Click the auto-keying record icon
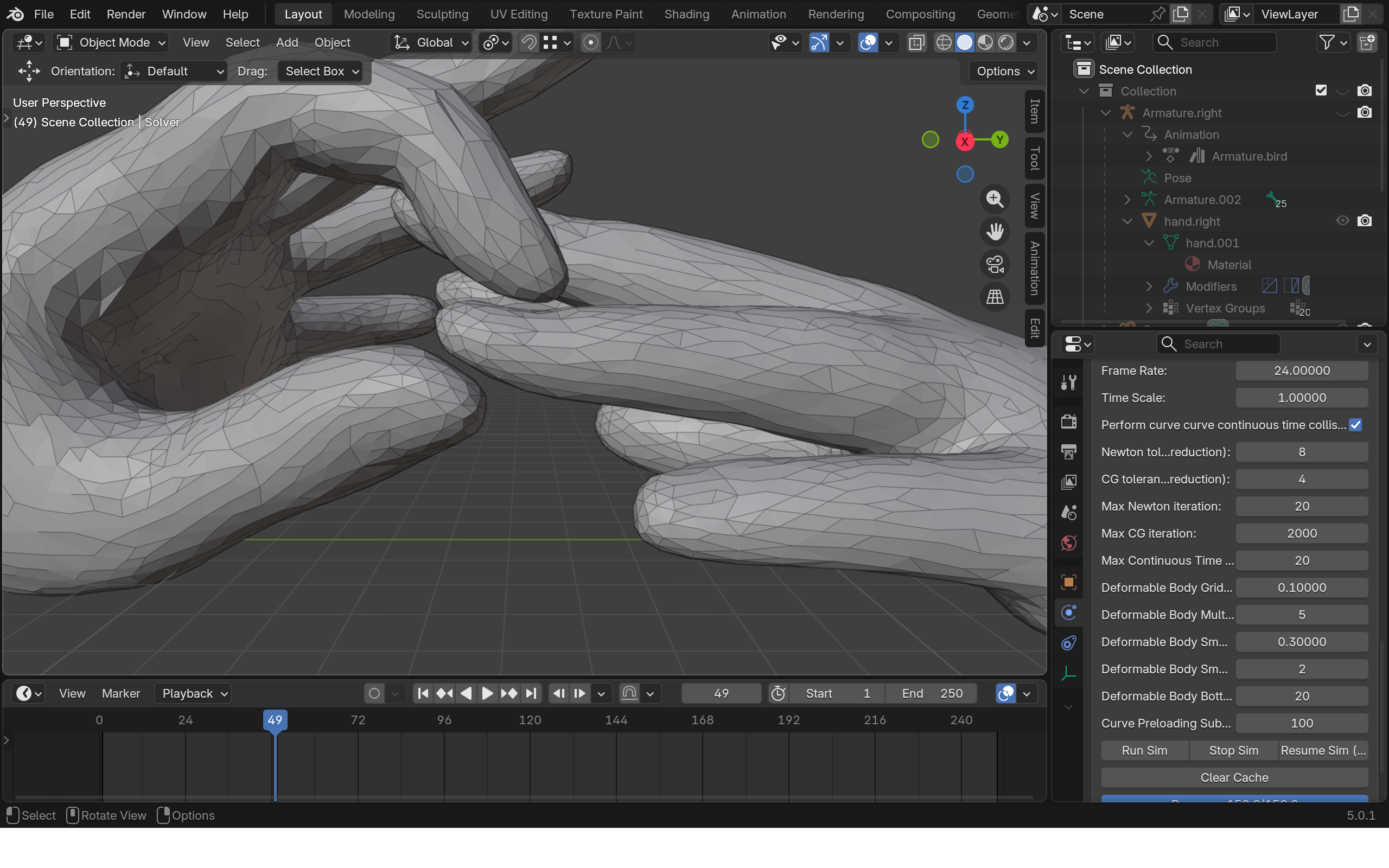The image size is (1389, 868). pyautogui.click(x=374, y=693)
